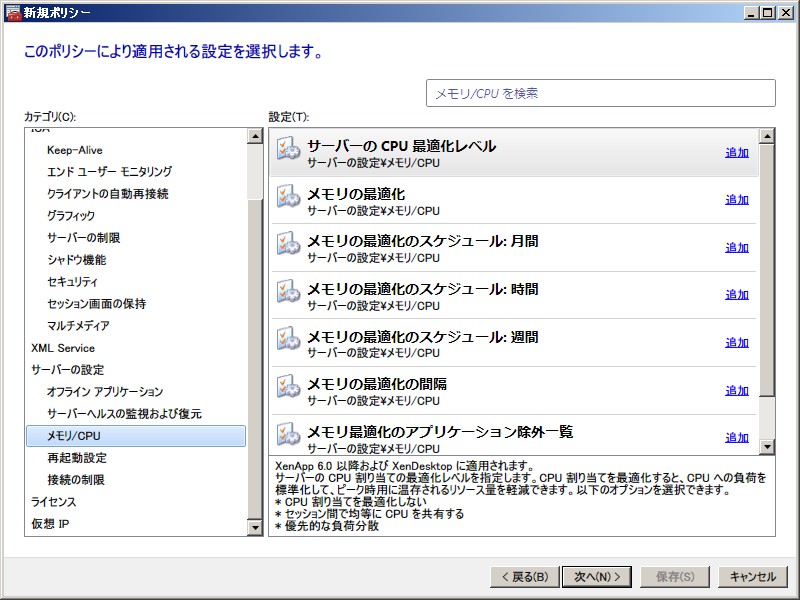Click the settings list scroll-down arrow

coord(767,447)
